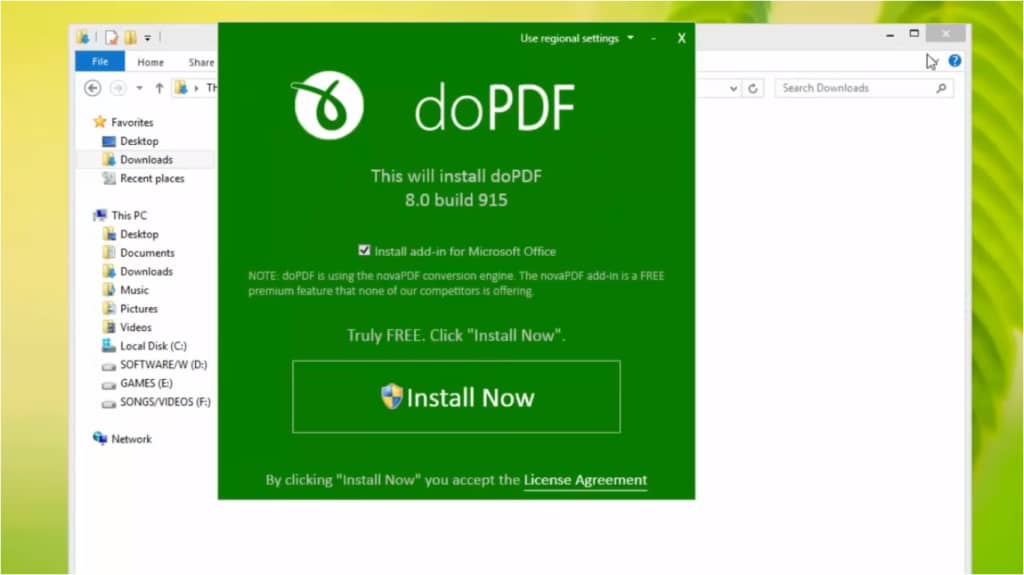Click the quick access New folder icon
1024x575 pixels.
pyautogui.click(x=131, y=37)
